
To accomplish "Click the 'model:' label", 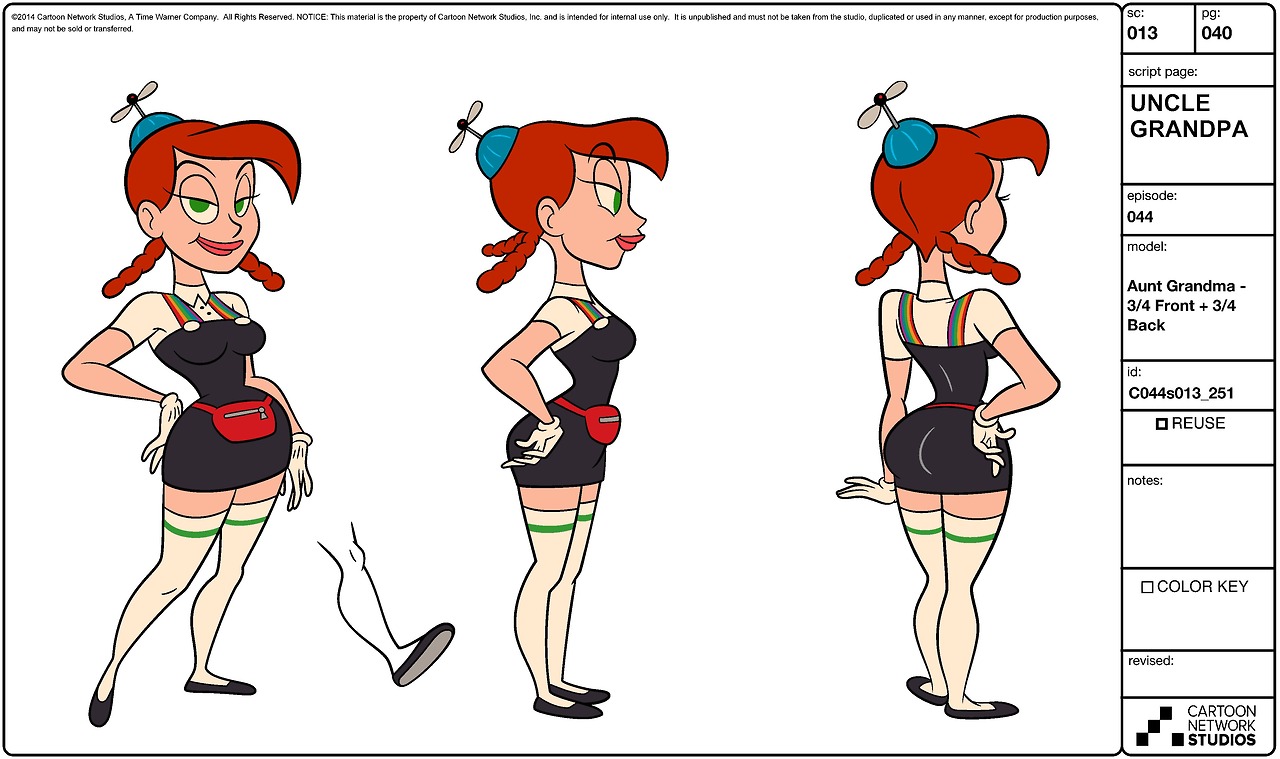I will (x=1147, y=247).
